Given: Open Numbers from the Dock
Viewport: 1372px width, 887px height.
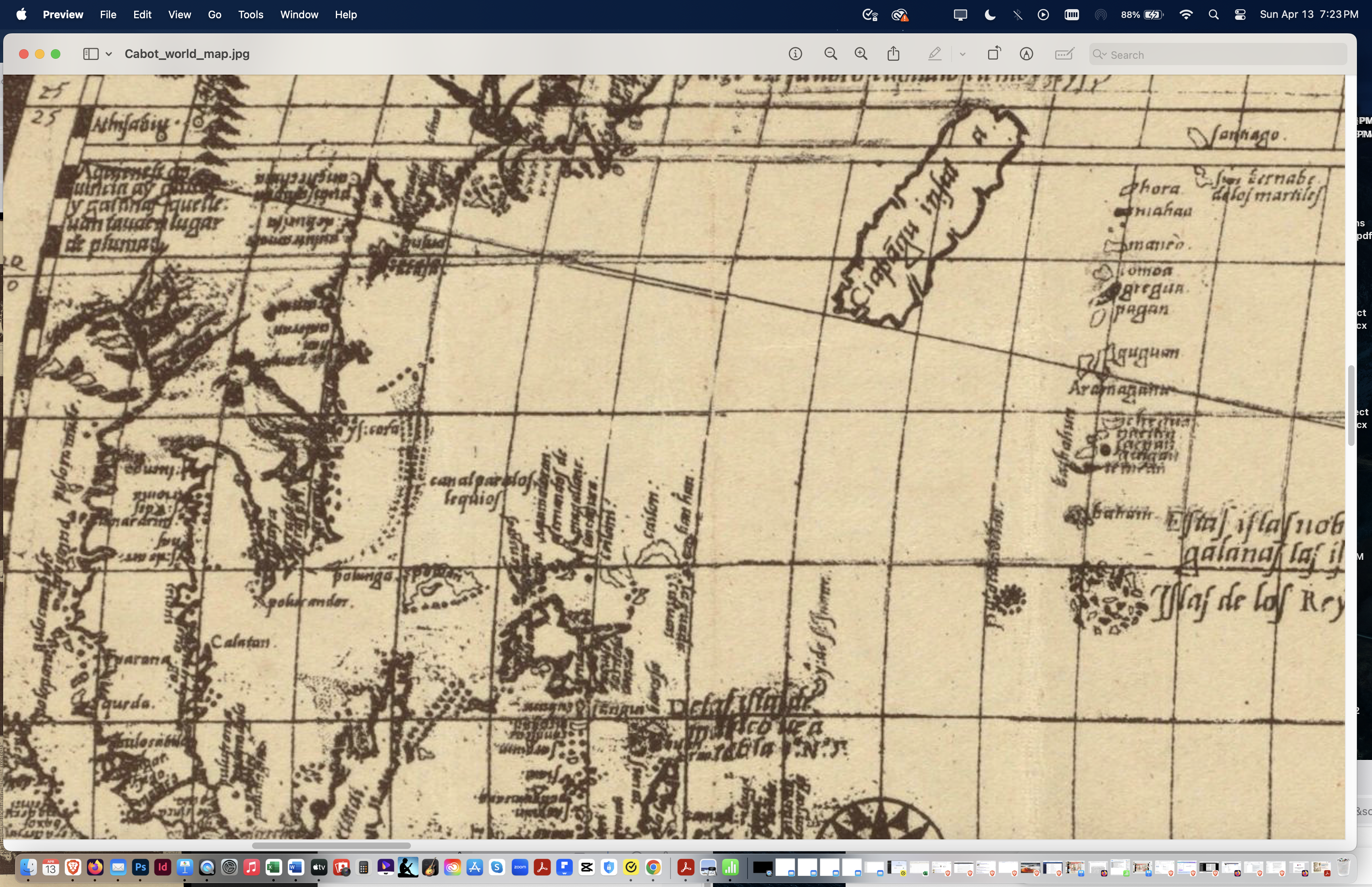Looking at the screenshot, I should pos(730,868).
